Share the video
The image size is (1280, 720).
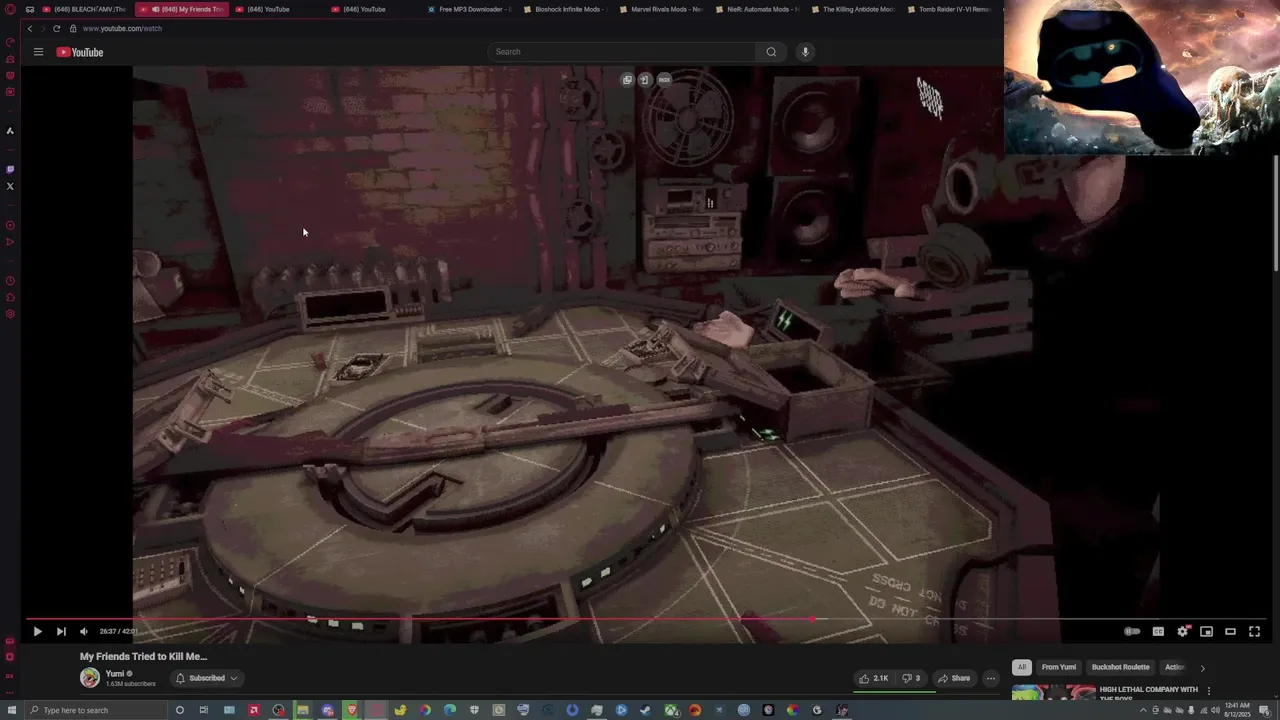coord(954,678)
